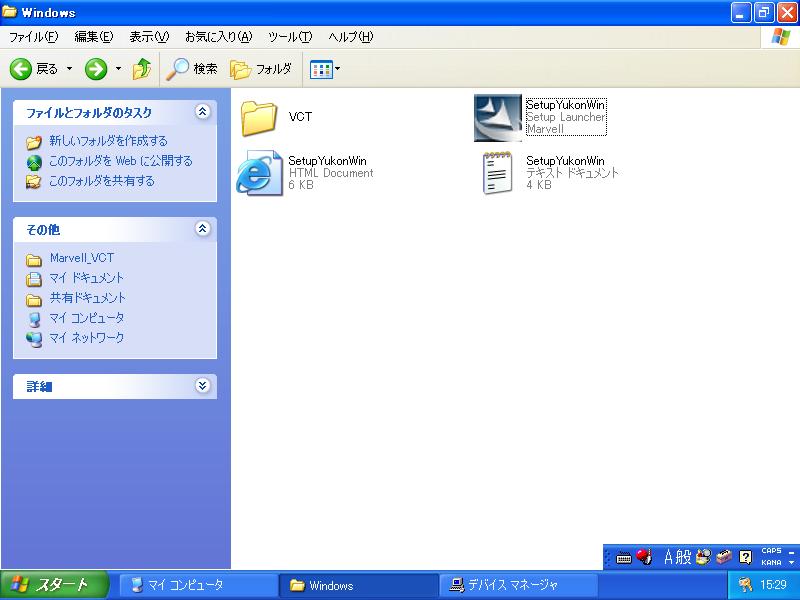Toggle the フォルダ folders pane
Screen dimensions: 800x600
[x=261, y=69]
